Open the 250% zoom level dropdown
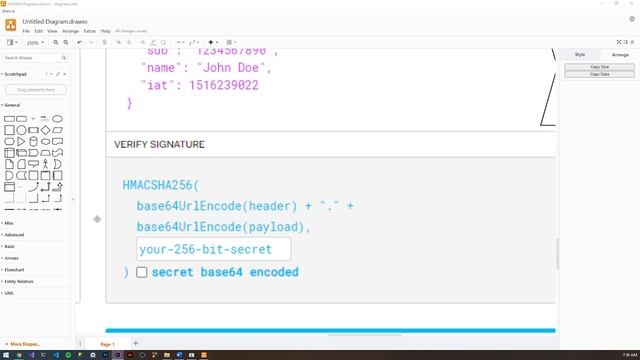The width and height of the screenshot is (640, 360). click(x=35, y=42)
